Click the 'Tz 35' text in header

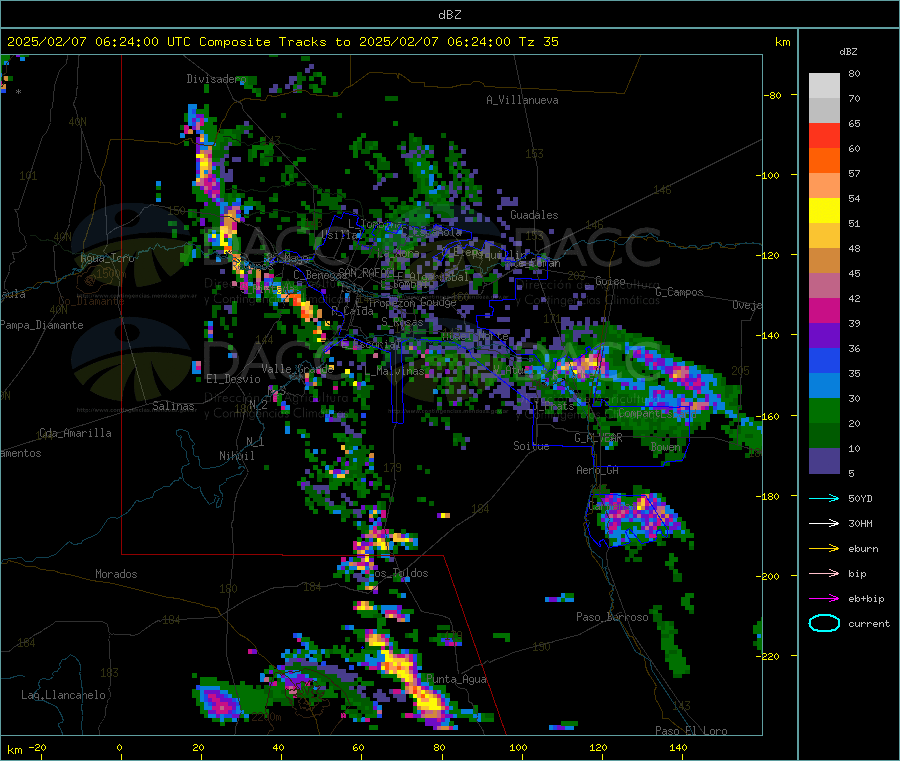pyautogui.click(x=539, y=42)
